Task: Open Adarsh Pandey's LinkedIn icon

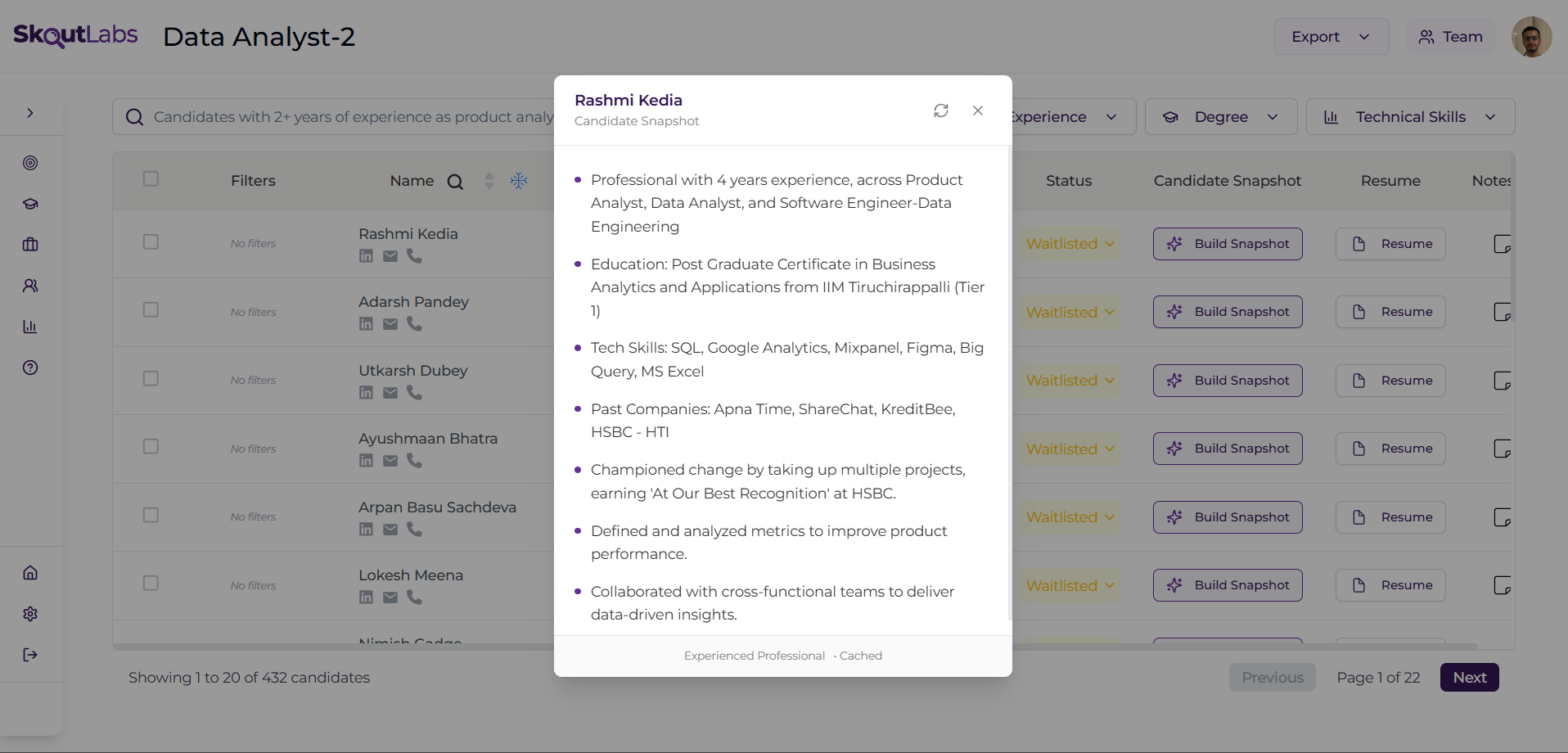Action: click(x=366, y=324)
